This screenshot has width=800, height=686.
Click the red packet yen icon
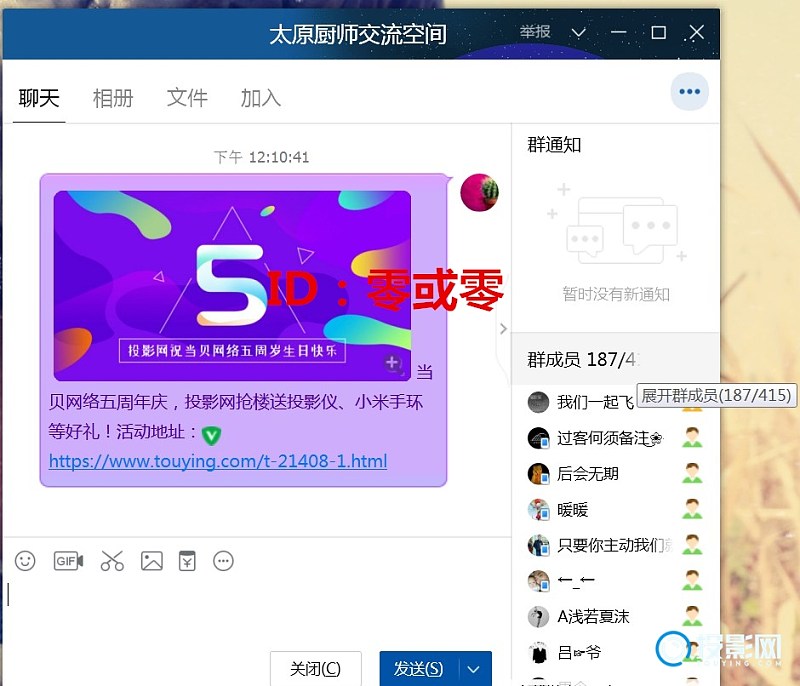pos(187,561)
